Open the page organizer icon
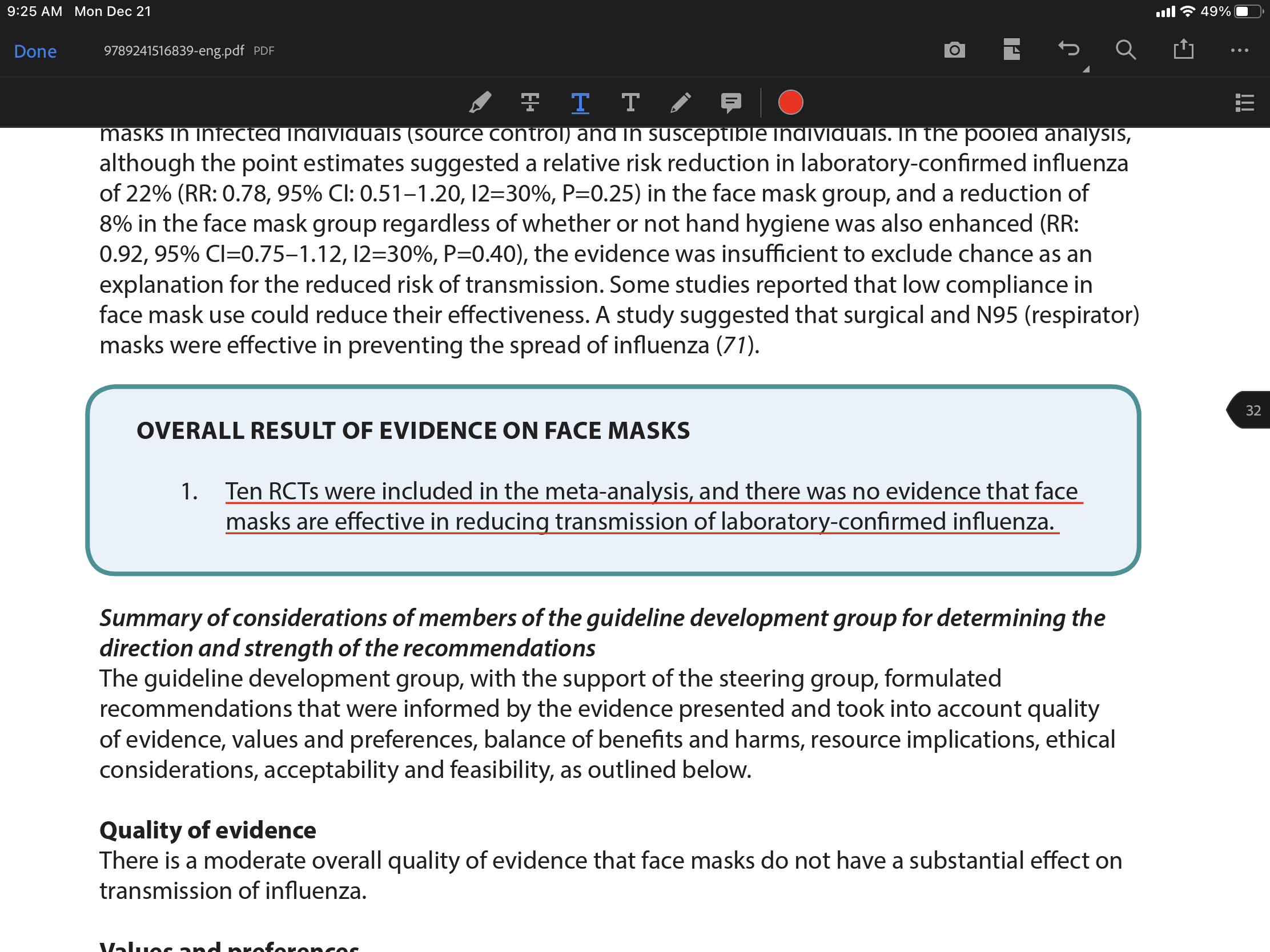The image size is (1270, 952). tap(1012, 50)
